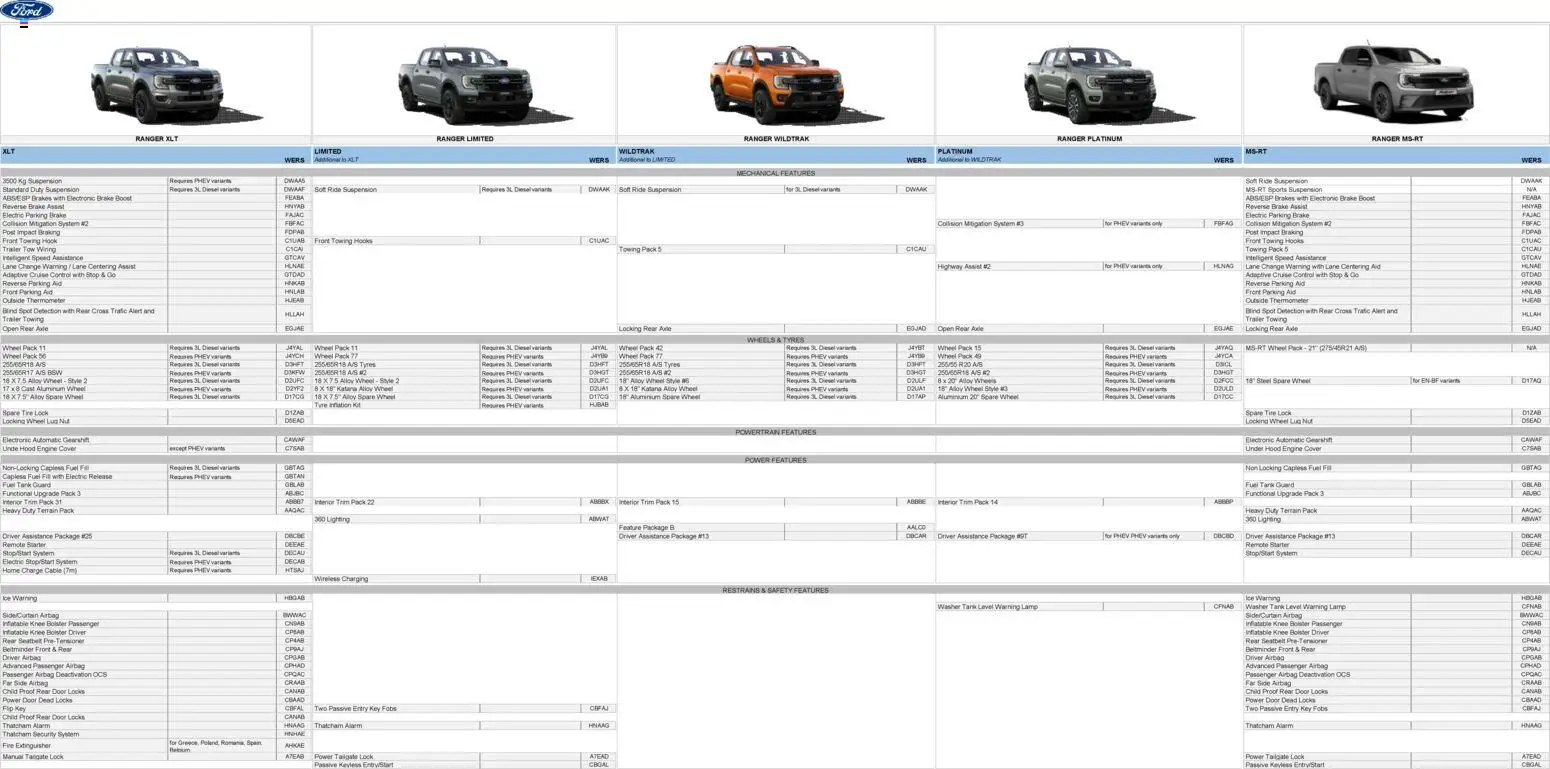Select the Feature Package B cell
Image resolution: width=1550 pixels, height=769 pixels.
(x=700, y=527)
